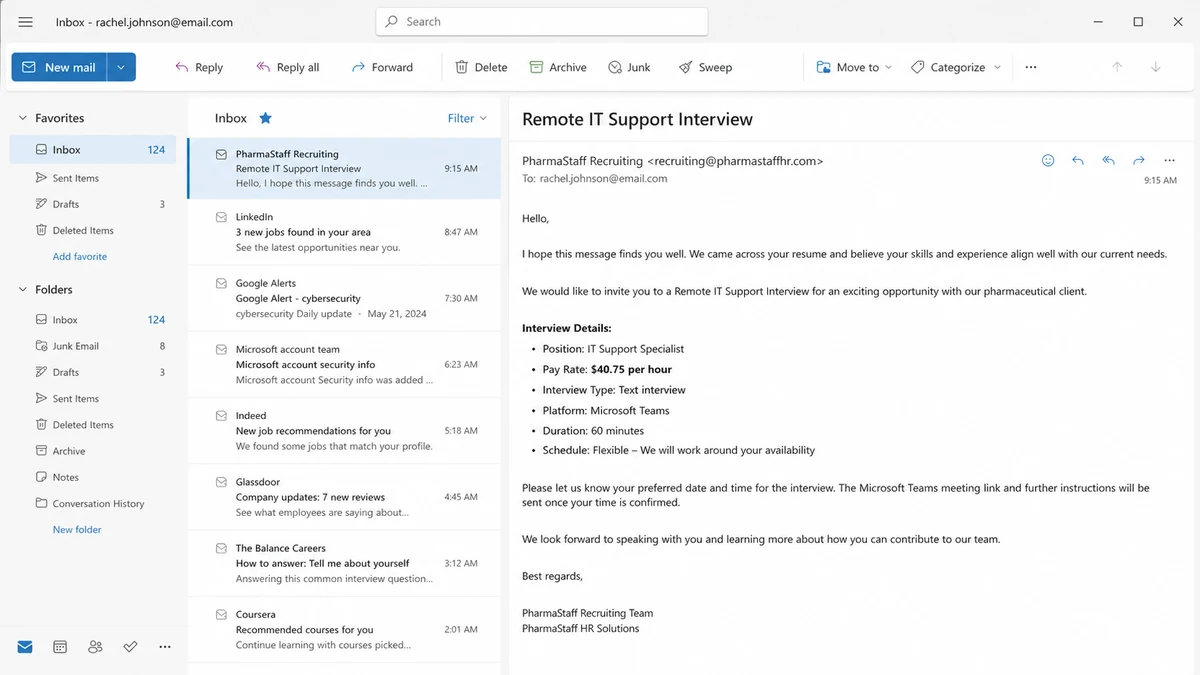Image resolution: width=1200 pixels, height=675 pixels.
Task: Click the Sweep toolbar button
Action: click(x=705, y=67)
